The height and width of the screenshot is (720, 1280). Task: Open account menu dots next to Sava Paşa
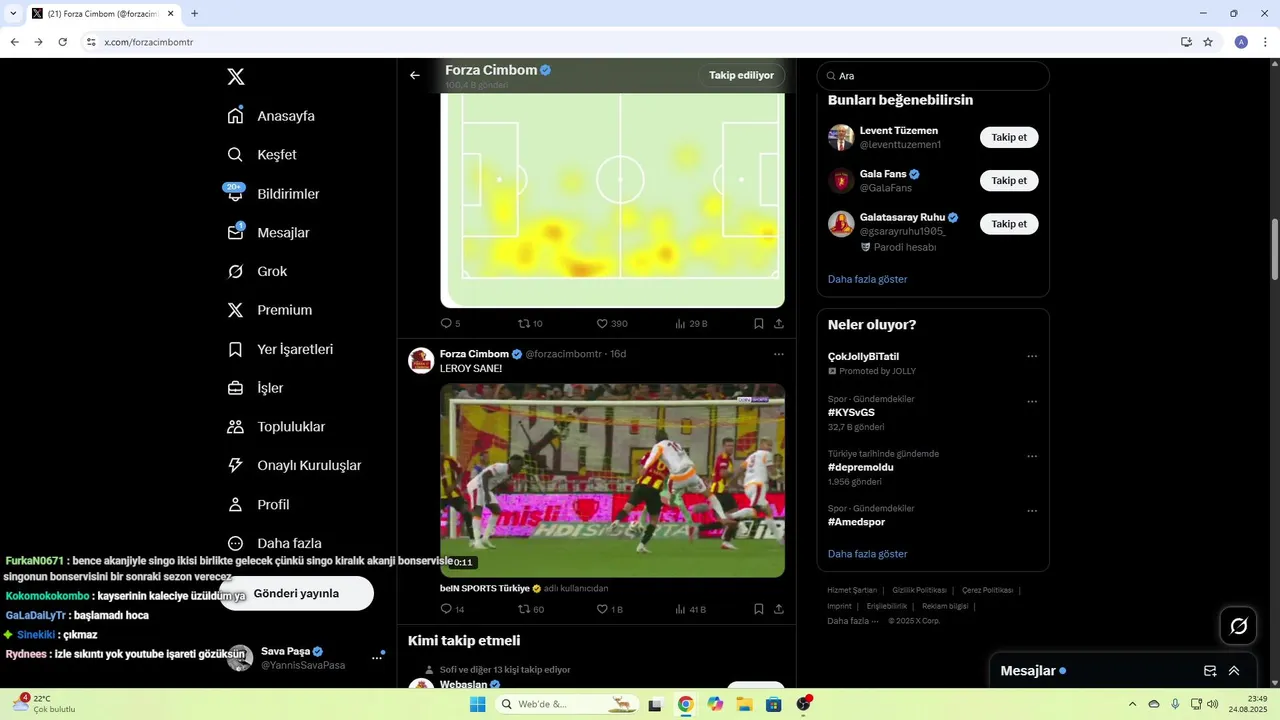(x=377, y=657)
